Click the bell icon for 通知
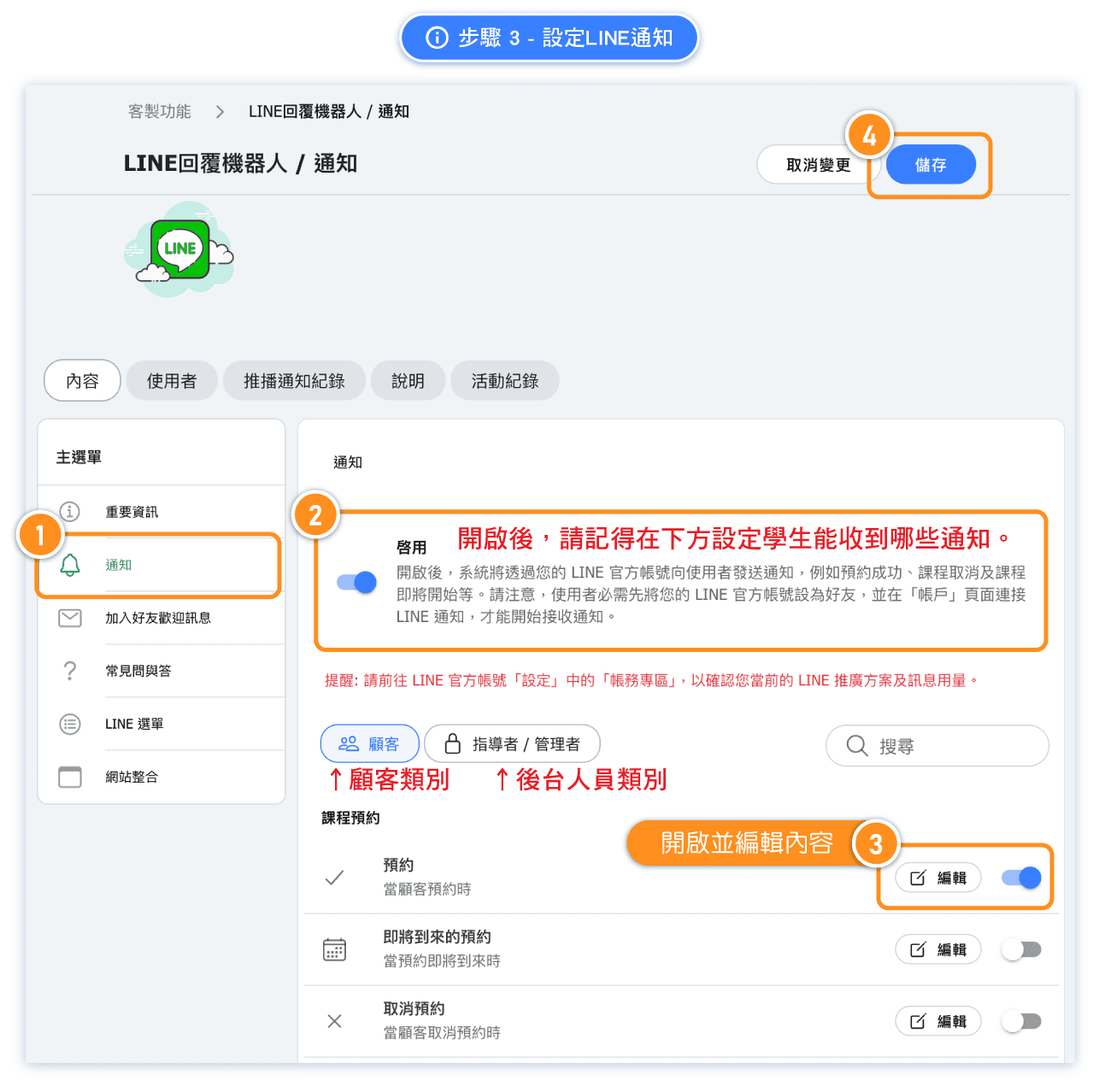Image resolution: width=1099 pixels, height=1092 pixels. point(70,565)
